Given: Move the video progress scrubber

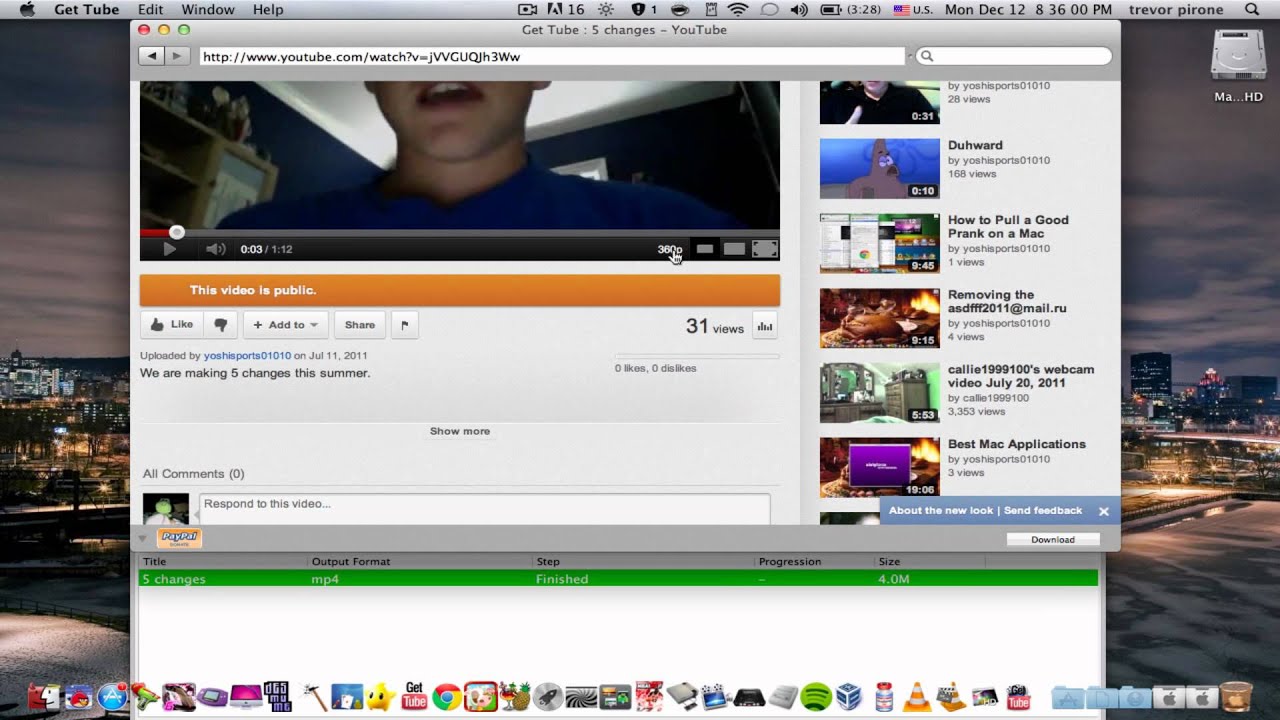Looking at the screenshot, I should coord(177,233).
